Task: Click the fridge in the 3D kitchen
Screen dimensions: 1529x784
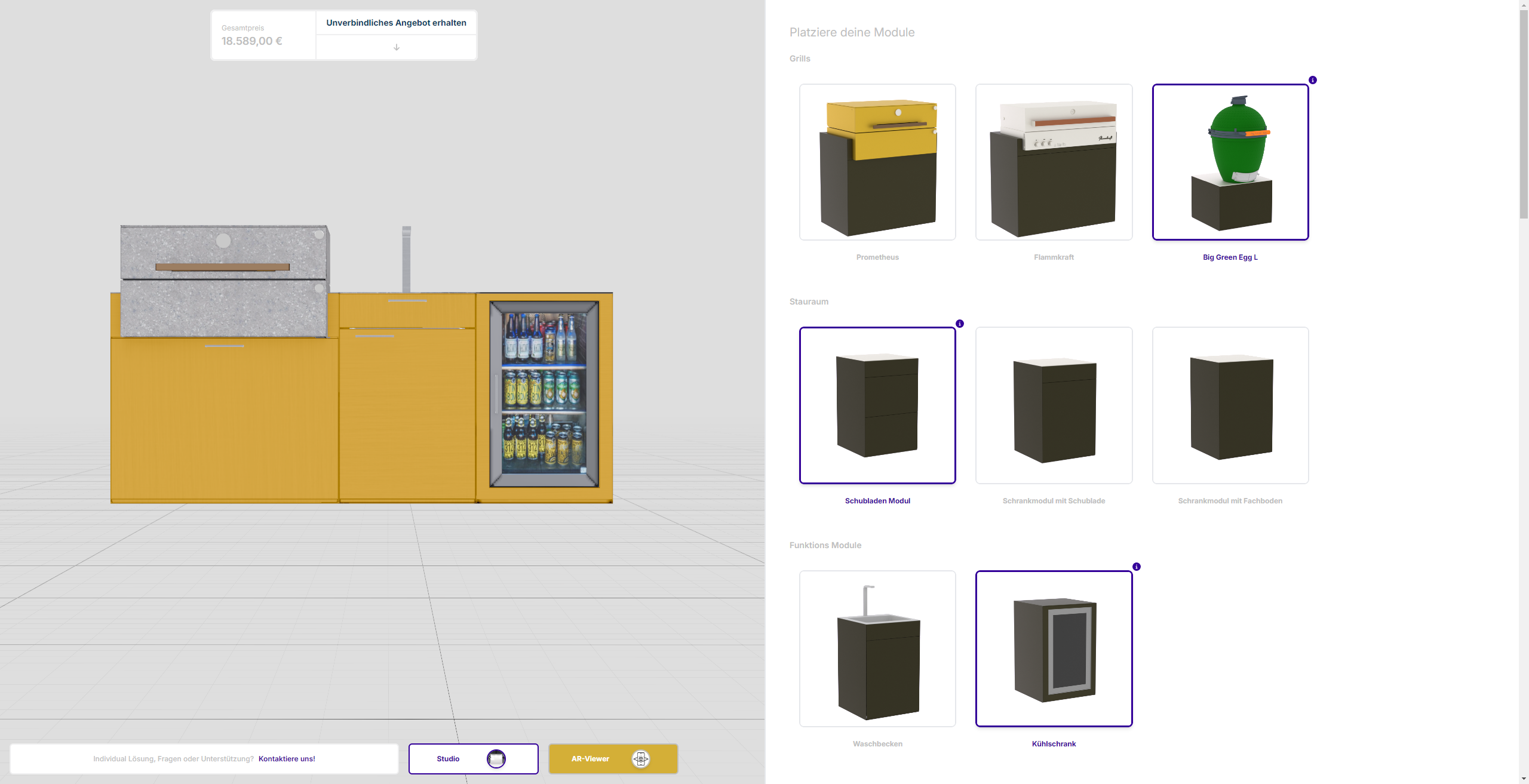Action: [x=544, y=394]
